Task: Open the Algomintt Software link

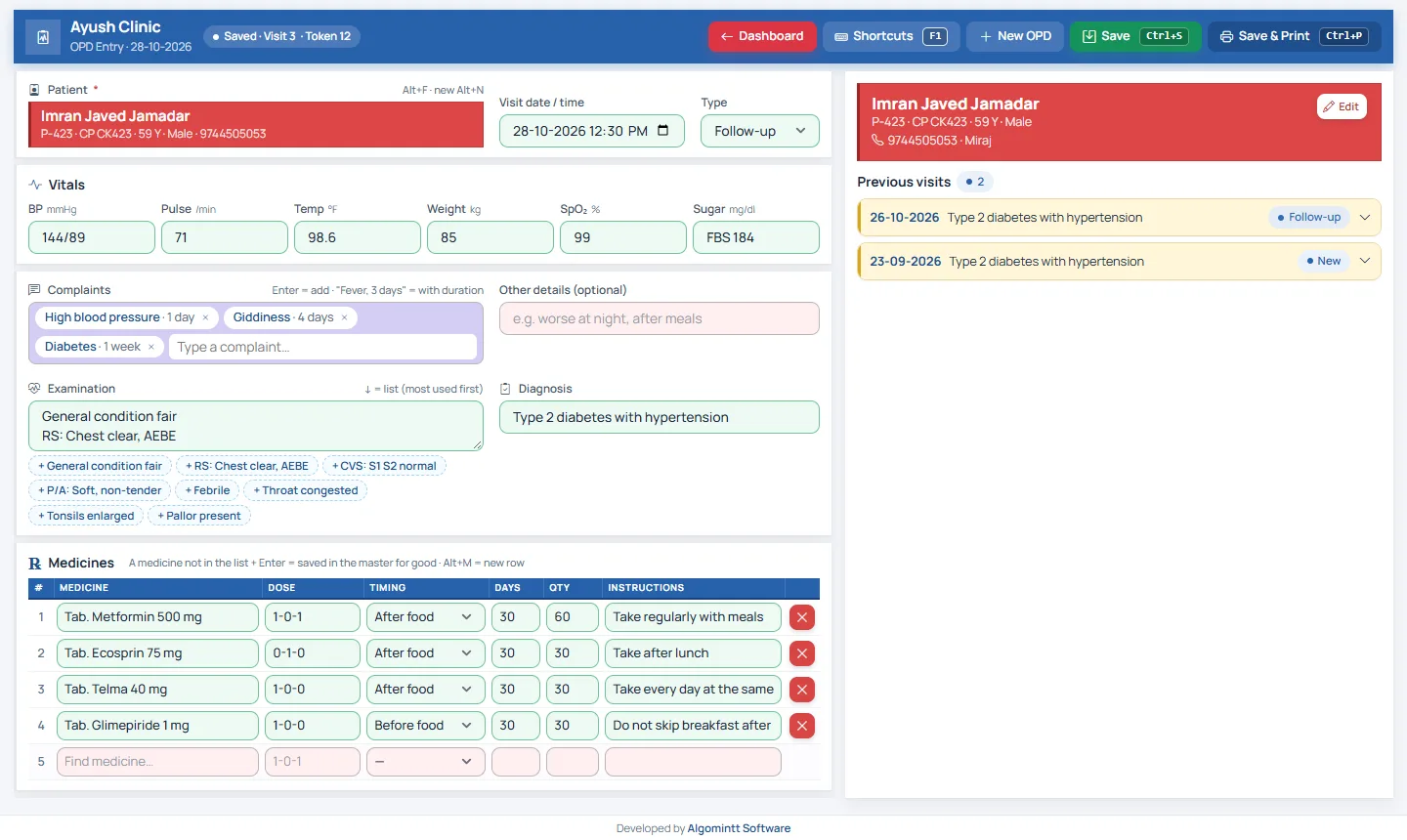Action: (739, 828)
